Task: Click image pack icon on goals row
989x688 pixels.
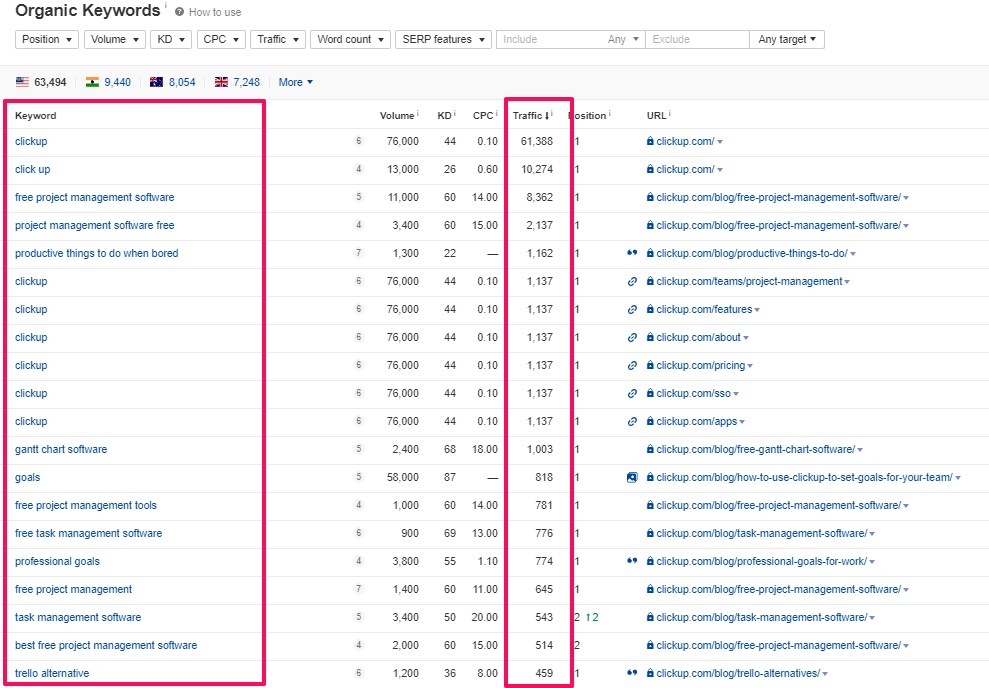Action: coord(632,478)
